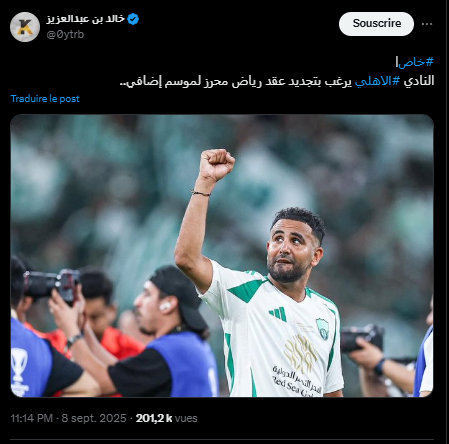Open the three-dot more options menu
This screenshot has height=444, width=449.
pyautogui.click(x=427, y=24)
